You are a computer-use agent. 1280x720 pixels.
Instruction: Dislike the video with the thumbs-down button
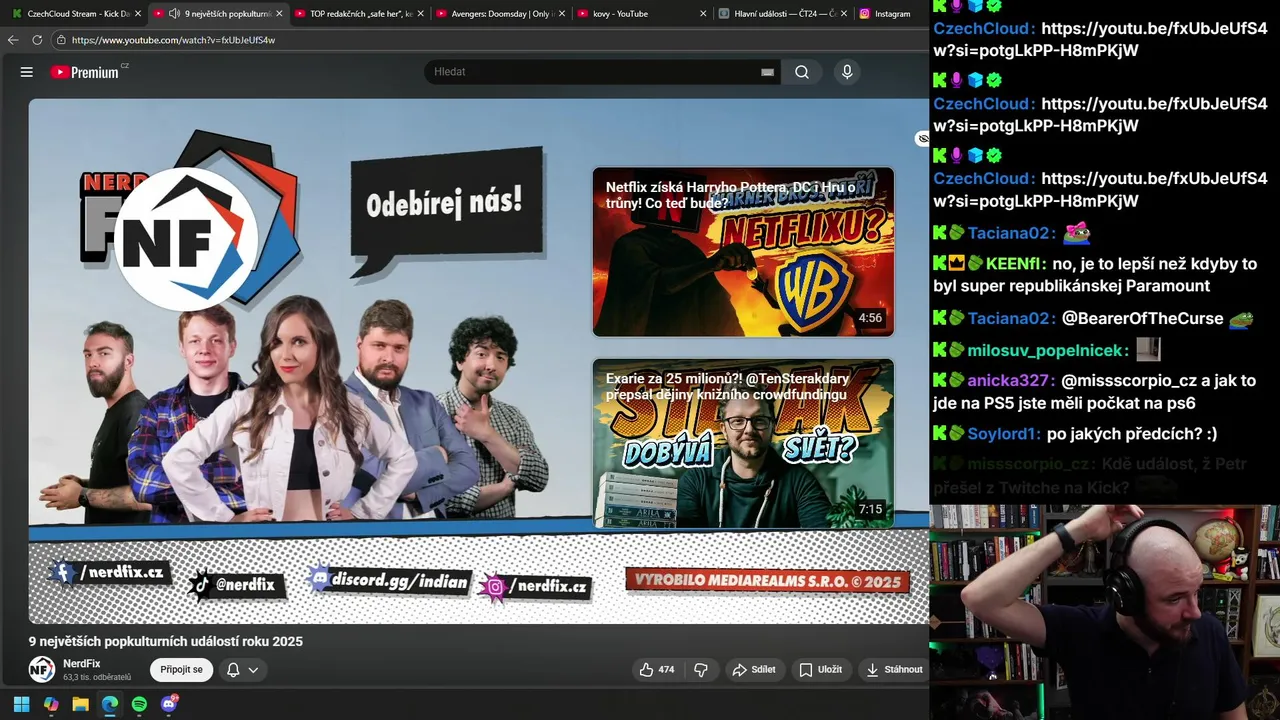[701, 669]
